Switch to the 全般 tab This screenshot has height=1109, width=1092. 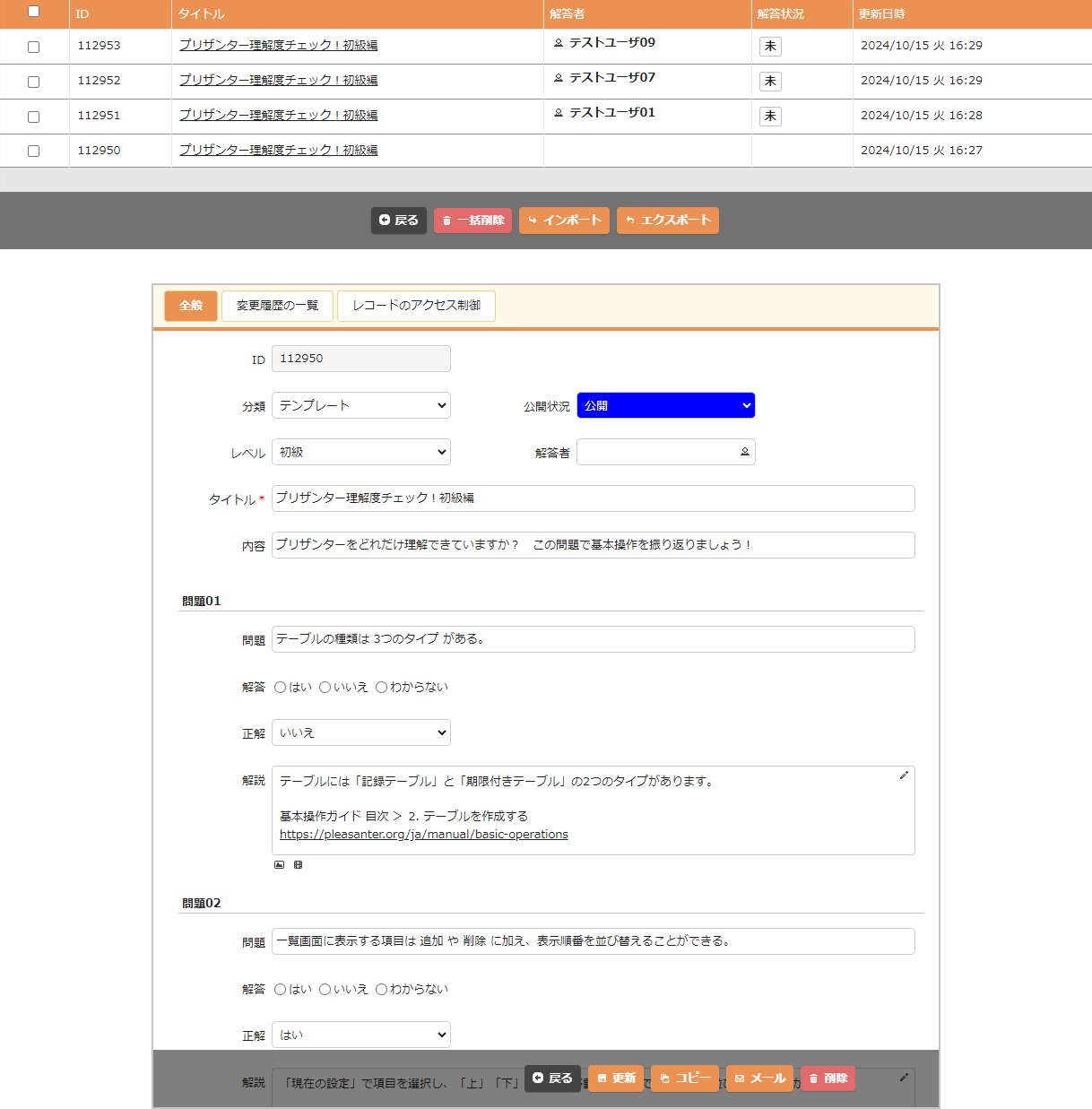(x=191, y=306)
